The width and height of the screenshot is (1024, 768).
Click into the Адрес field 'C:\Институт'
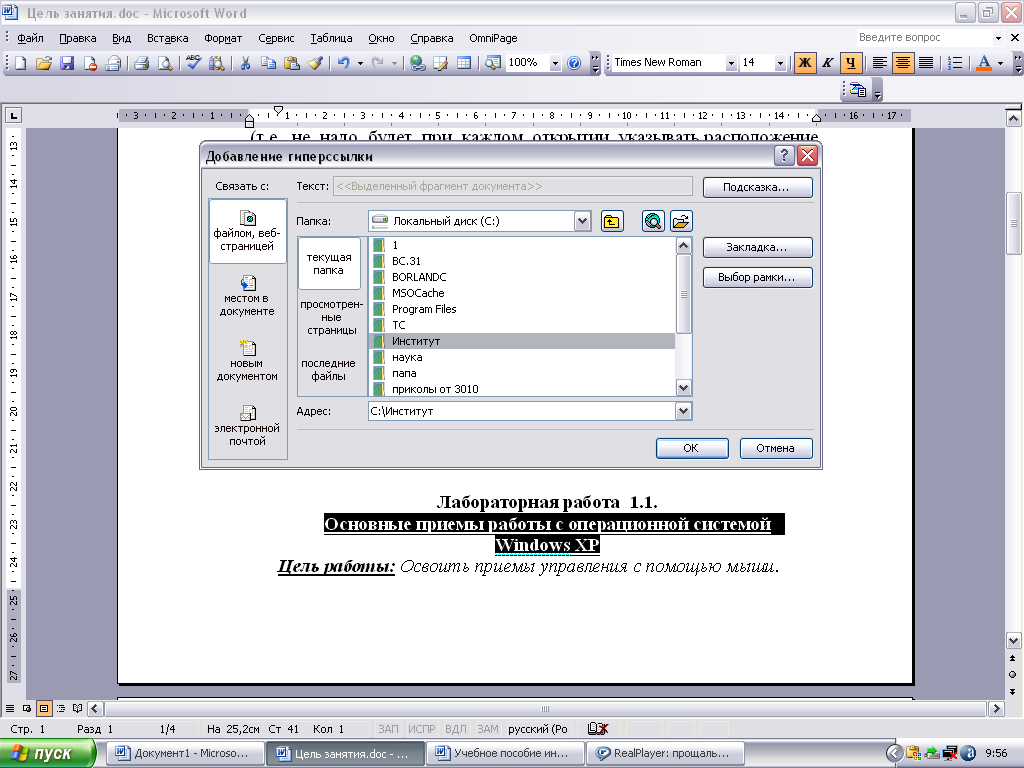click(x=521, y=411)
